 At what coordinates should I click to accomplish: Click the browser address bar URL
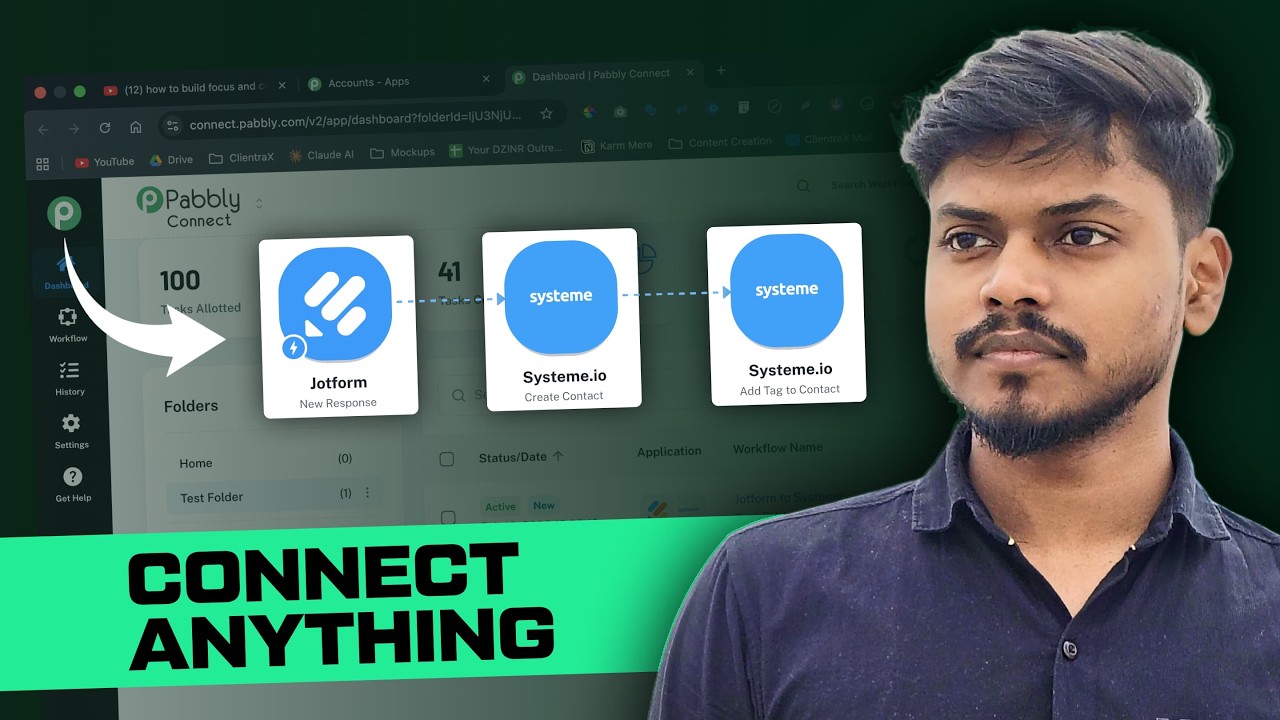point(355,118)
